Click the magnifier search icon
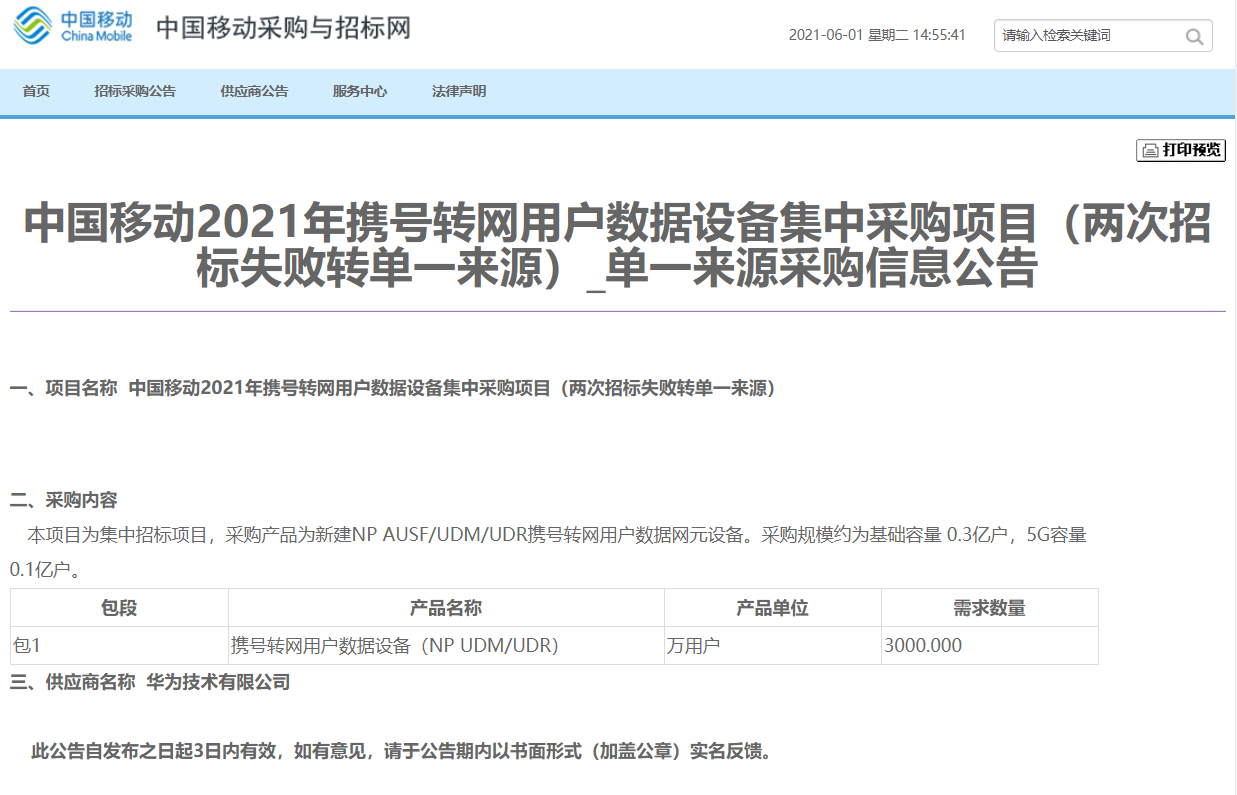Viewport: 1237px width, 795px height. [x=1194, y=37]
